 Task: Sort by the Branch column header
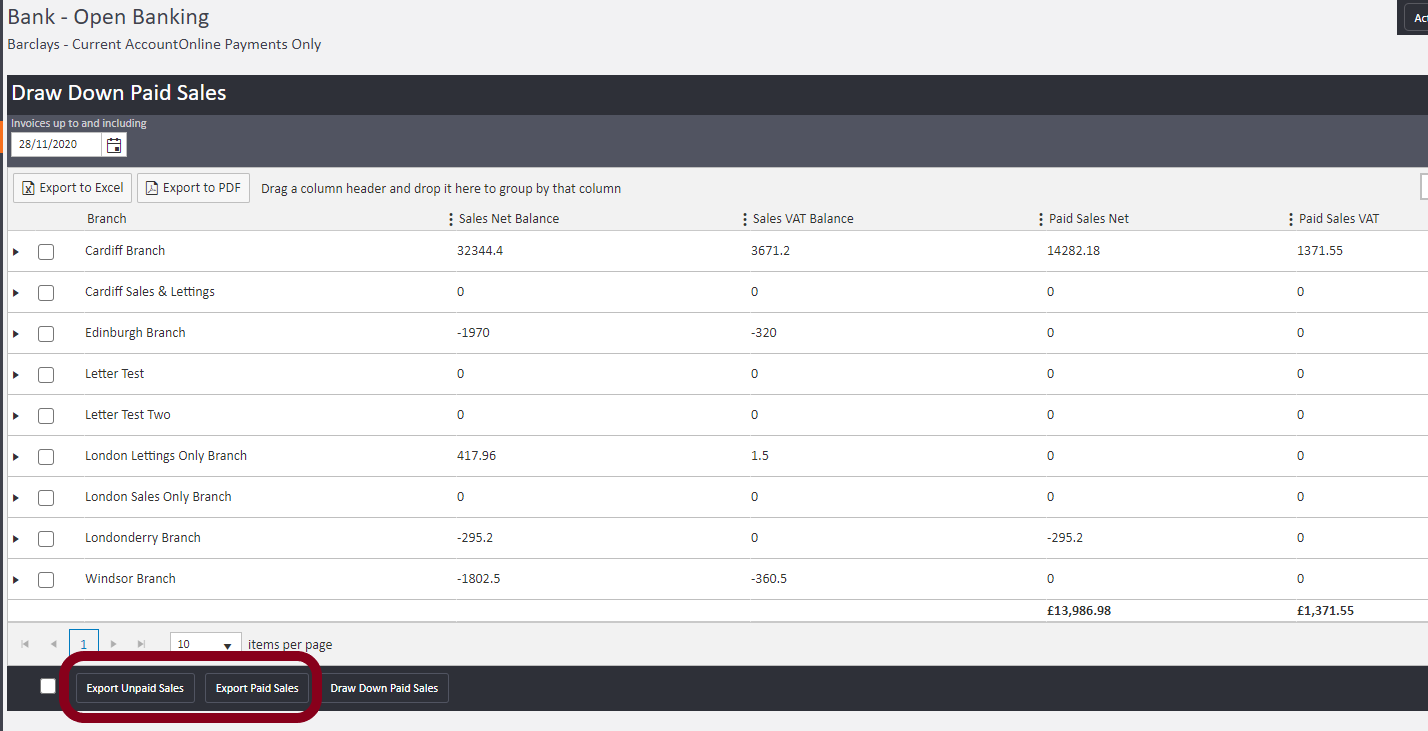[x=107, y=219]
